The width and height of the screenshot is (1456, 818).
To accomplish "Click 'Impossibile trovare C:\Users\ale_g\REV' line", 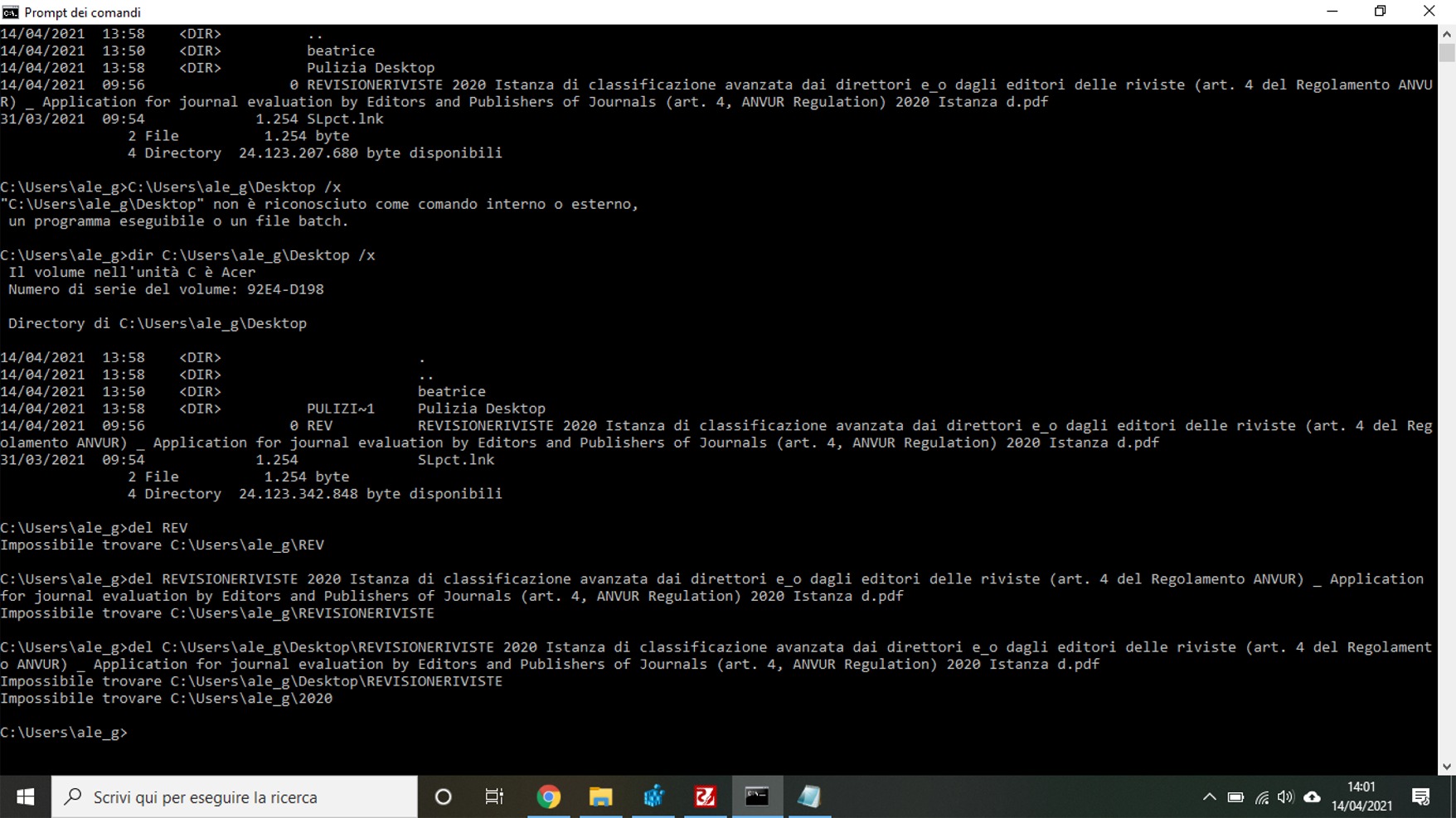I will (163, 545).
